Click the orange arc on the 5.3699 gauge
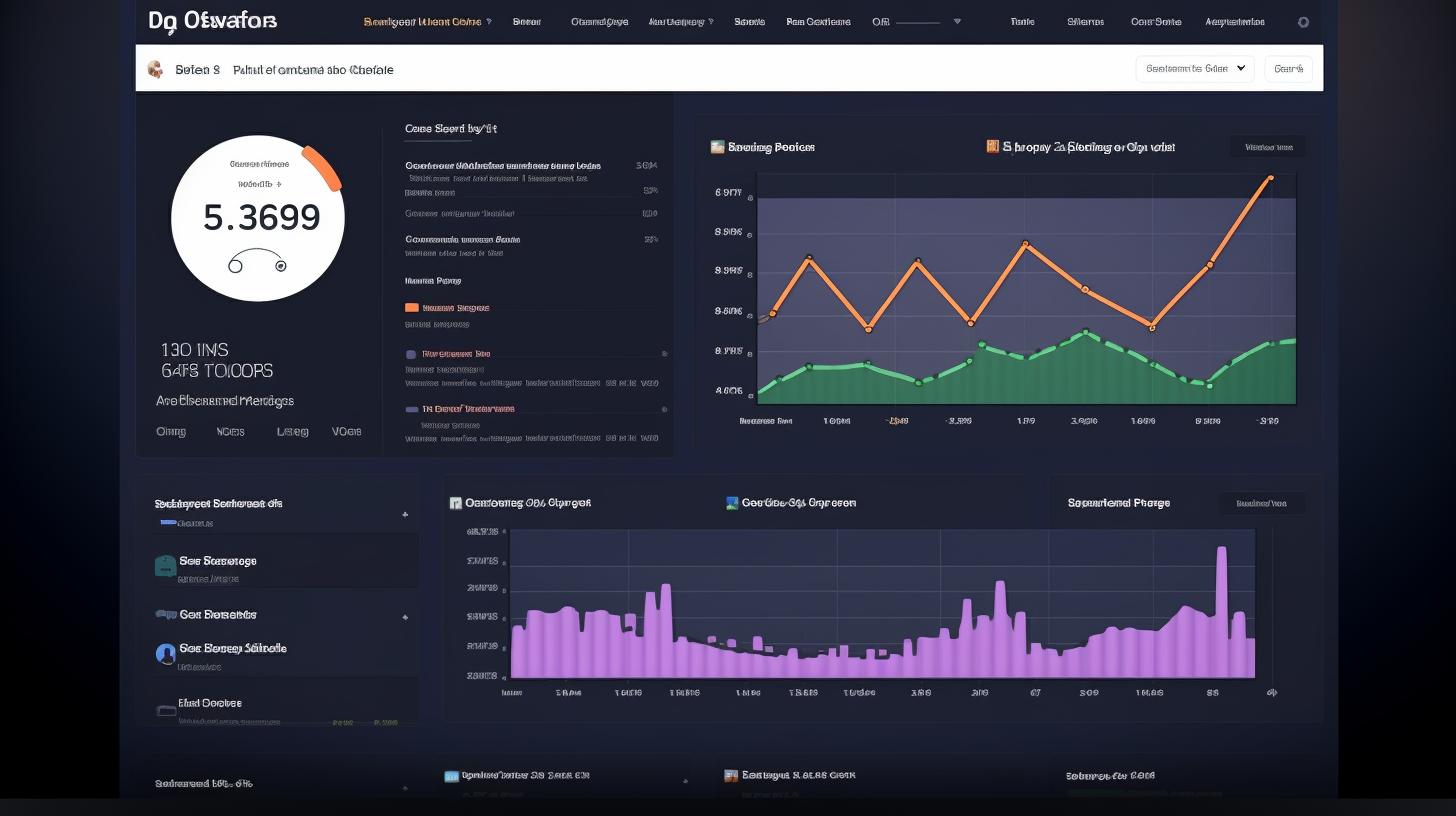 pos(322,168)
